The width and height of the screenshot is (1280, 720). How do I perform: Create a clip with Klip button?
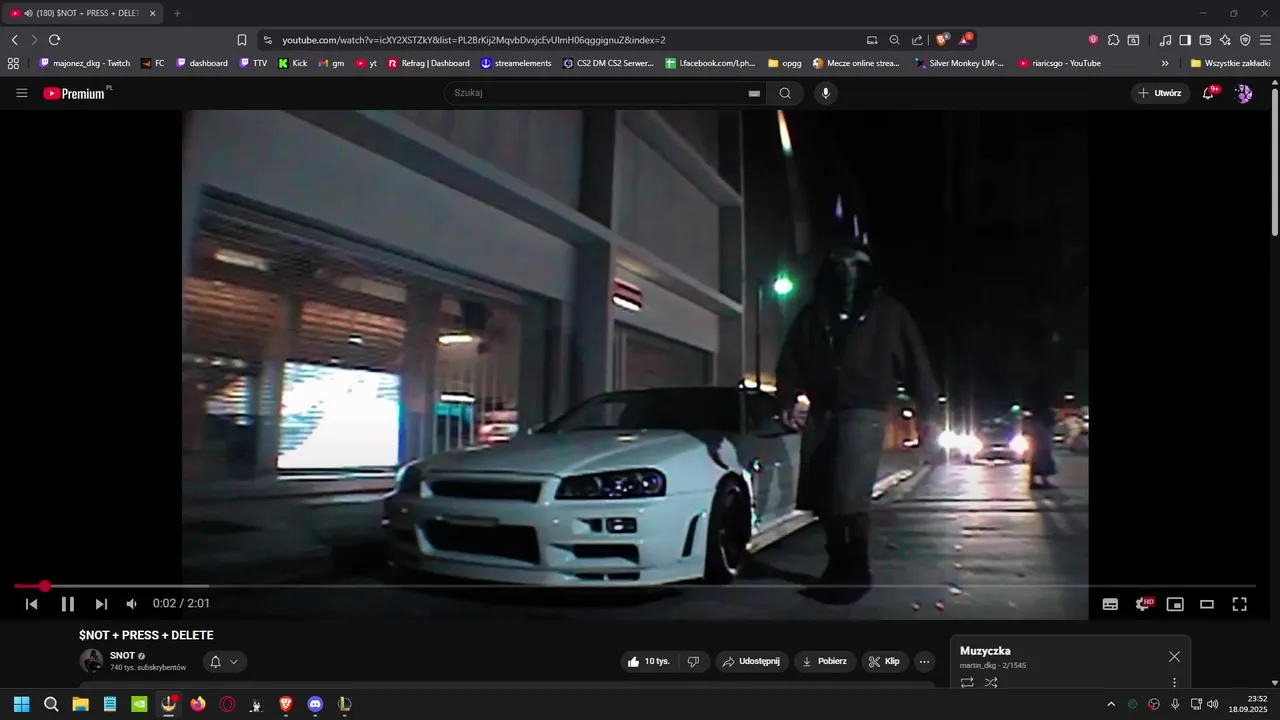(885, 661)
